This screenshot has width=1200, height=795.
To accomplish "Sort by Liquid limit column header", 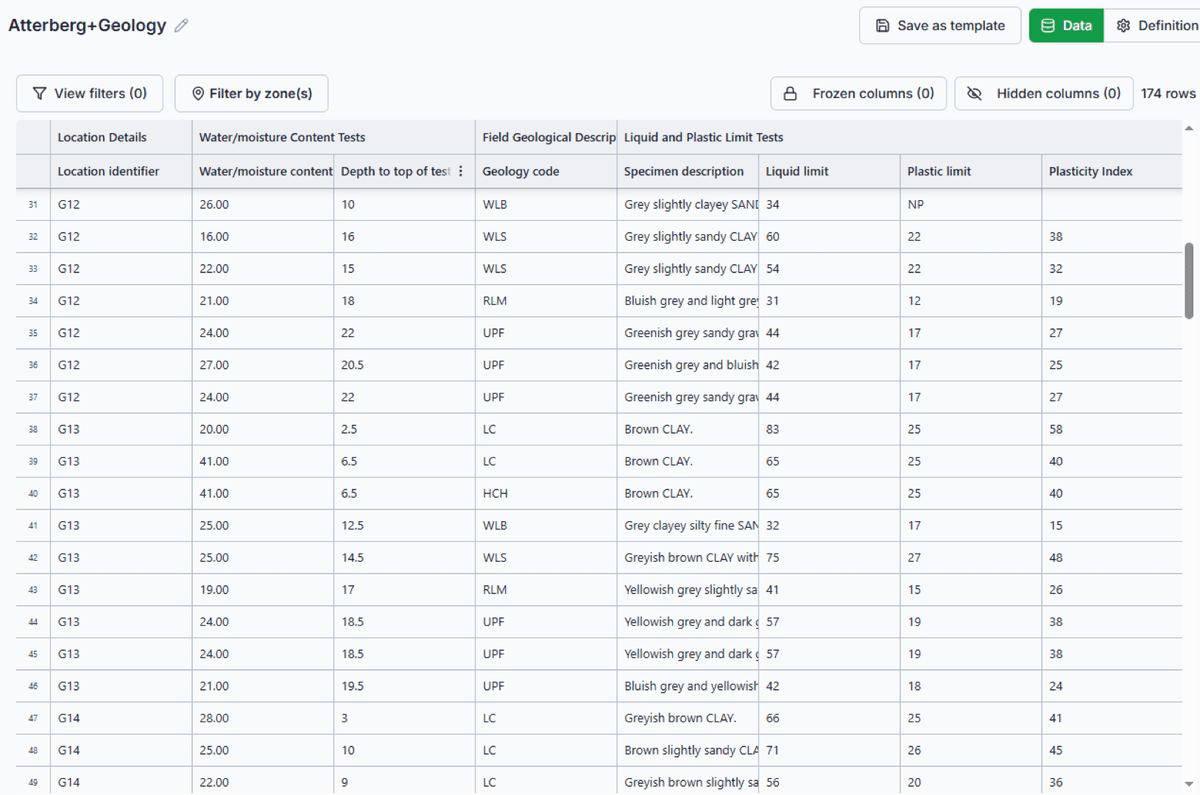I will coord(797,171).
